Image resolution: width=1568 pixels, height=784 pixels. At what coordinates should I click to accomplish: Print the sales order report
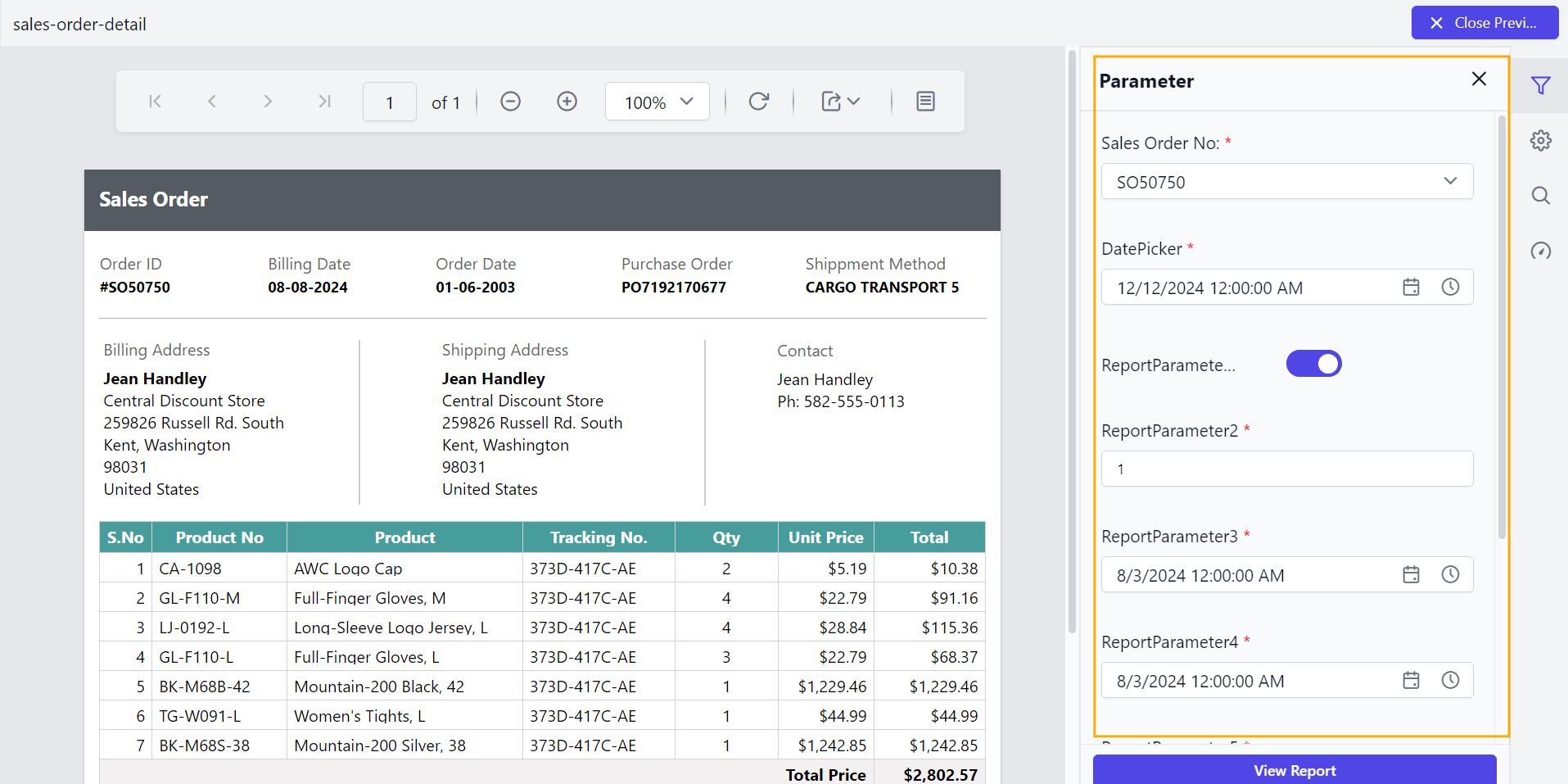coord(925,101)
